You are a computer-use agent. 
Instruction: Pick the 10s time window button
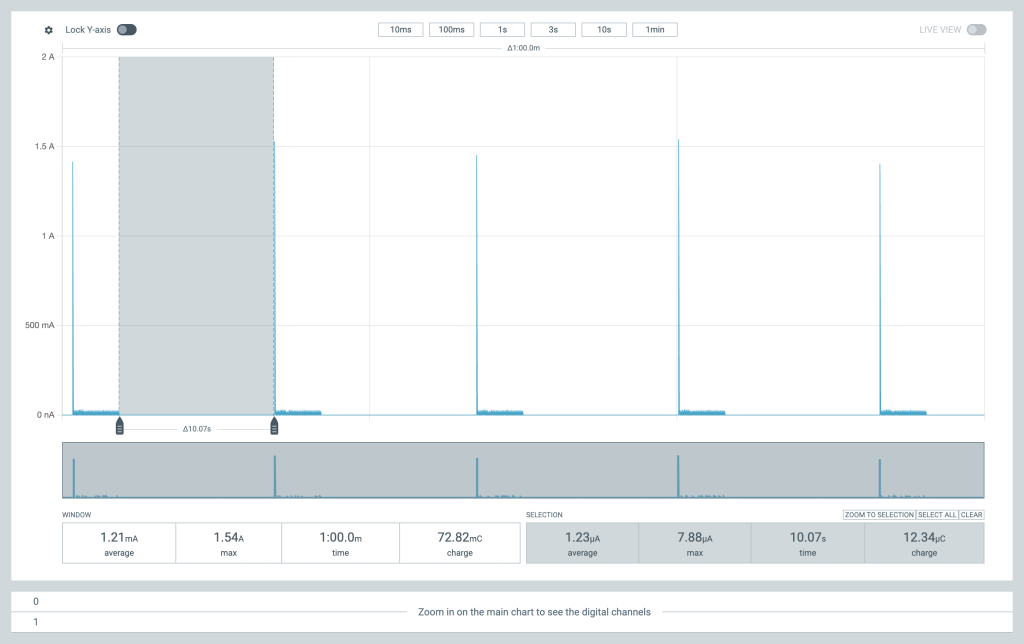click(x=604, y=30)
